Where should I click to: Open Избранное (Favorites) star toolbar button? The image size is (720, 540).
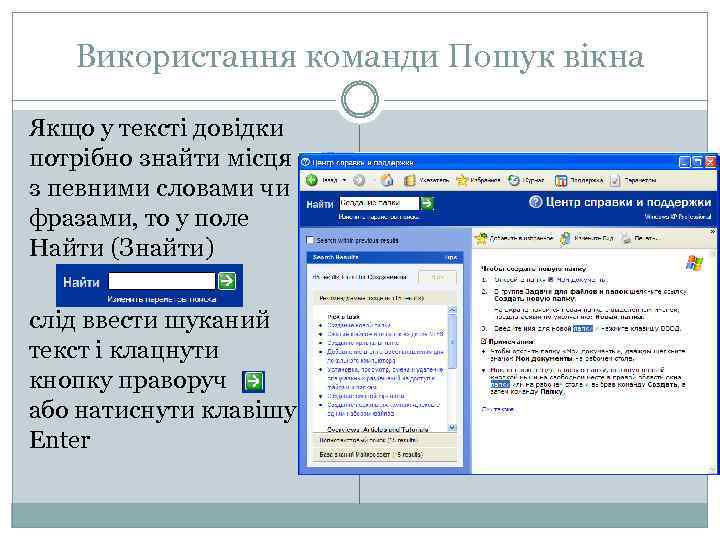[478, 180]
